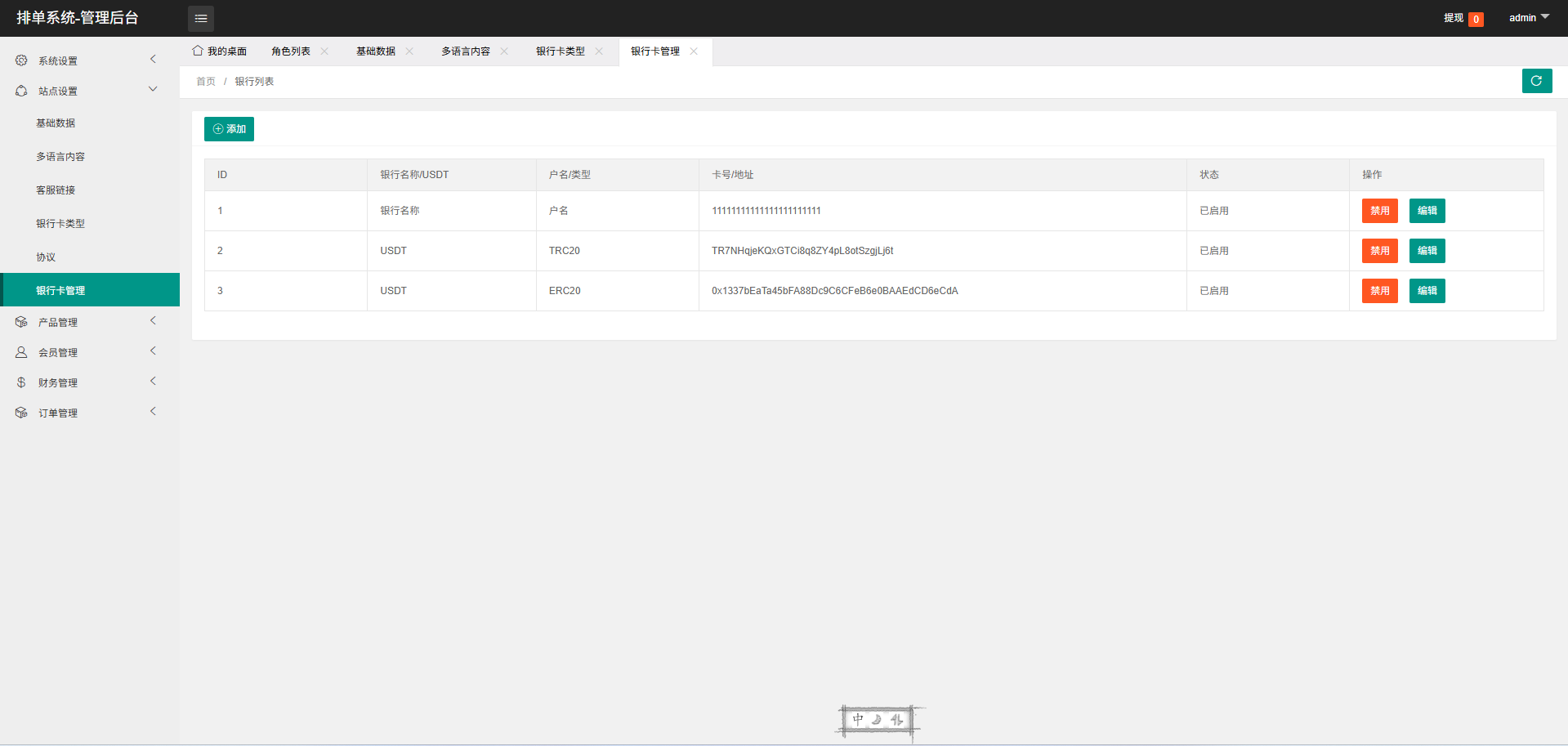Click 首页 breadcrumb link

[206, 82]
